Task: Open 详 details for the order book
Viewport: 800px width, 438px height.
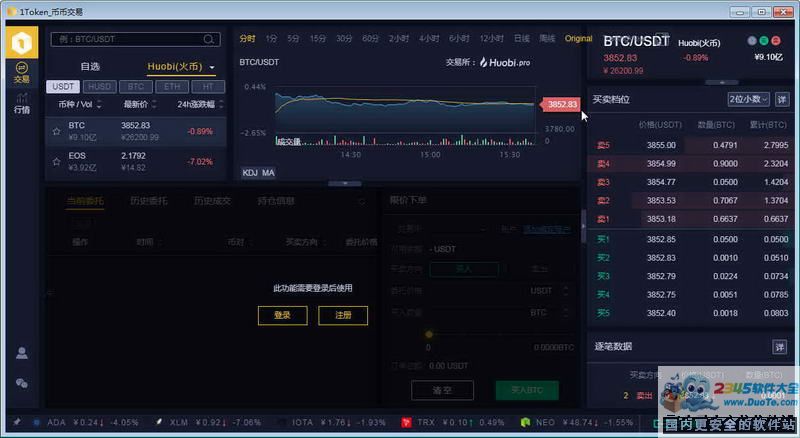Action: point(781,99)
